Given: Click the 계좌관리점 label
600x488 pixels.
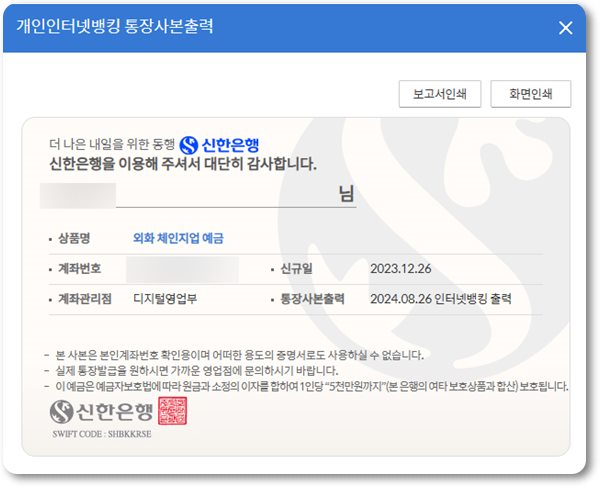Looking at the screenshot, I should tap(85, 299).
